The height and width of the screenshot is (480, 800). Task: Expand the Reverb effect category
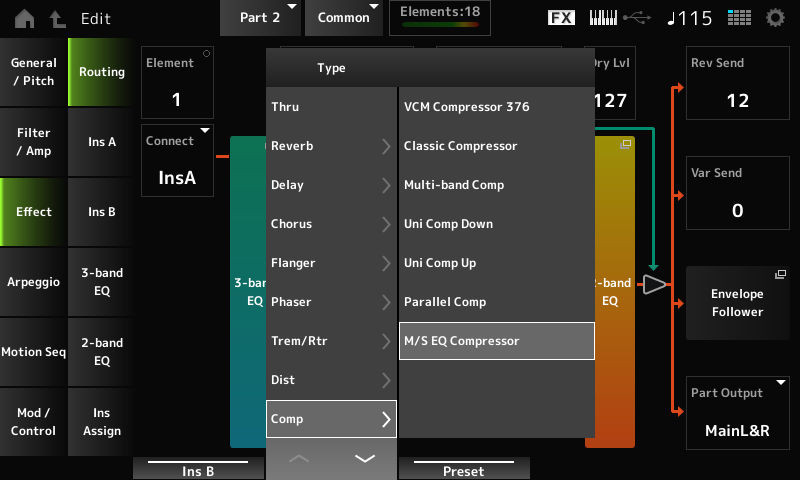(331, 146)
